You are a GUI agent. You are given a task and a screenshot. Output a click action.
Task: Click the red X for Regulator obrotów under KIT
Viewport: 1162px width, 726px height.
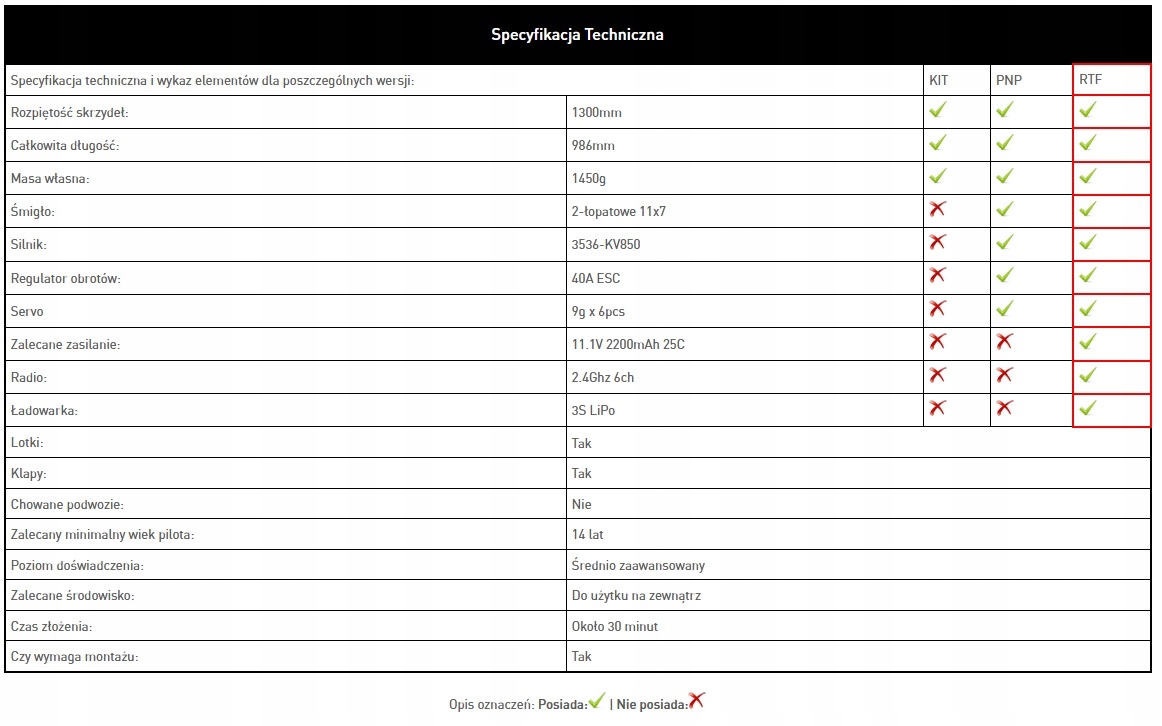(937, 275)
